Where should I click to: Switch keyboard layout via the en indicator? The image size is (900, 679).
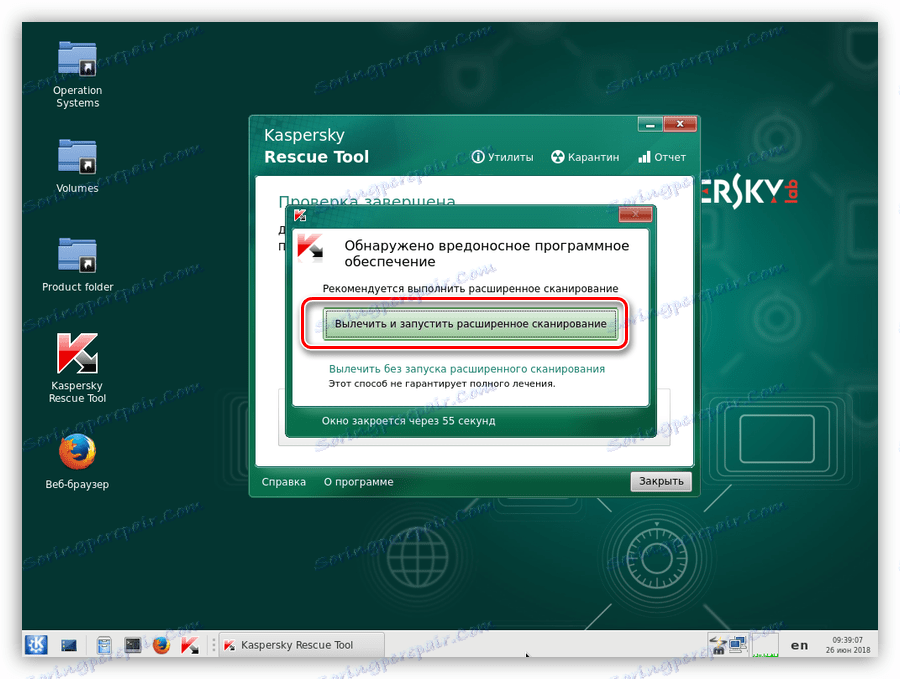click(799, 646)
